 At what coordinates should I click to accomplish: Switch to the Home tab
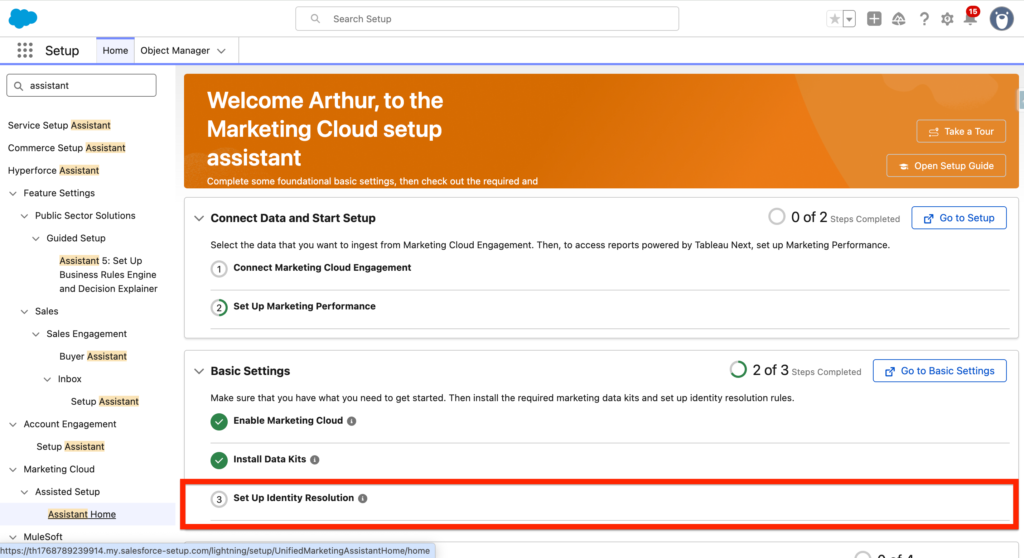[115, 51]
